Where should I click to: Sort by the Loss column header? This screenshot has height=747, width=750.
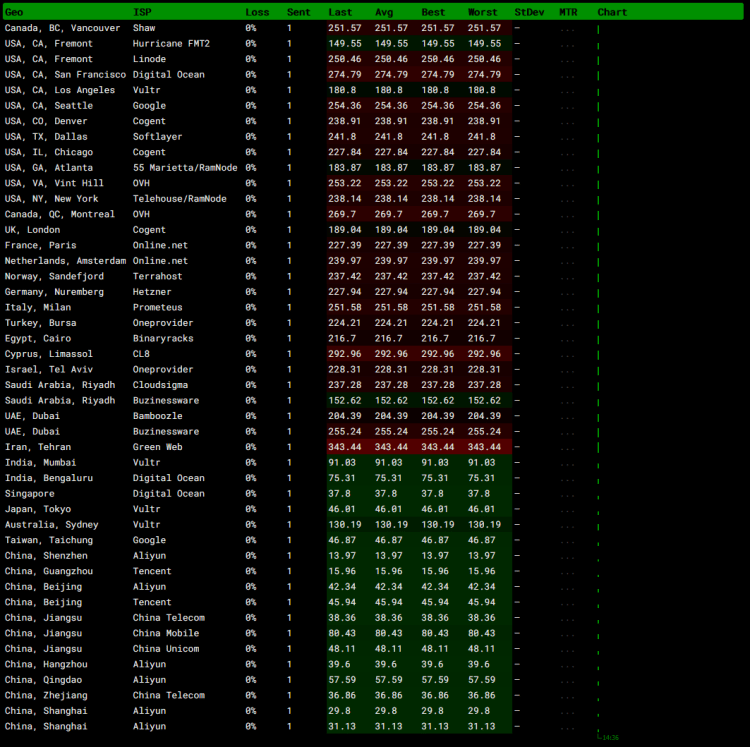tap(257, 12)
